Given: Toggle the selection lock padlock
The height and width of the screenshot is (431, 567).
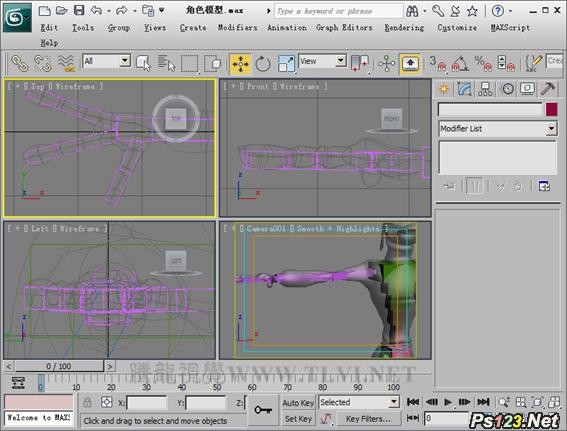Looking at the screenshot, I should [87, 402].
